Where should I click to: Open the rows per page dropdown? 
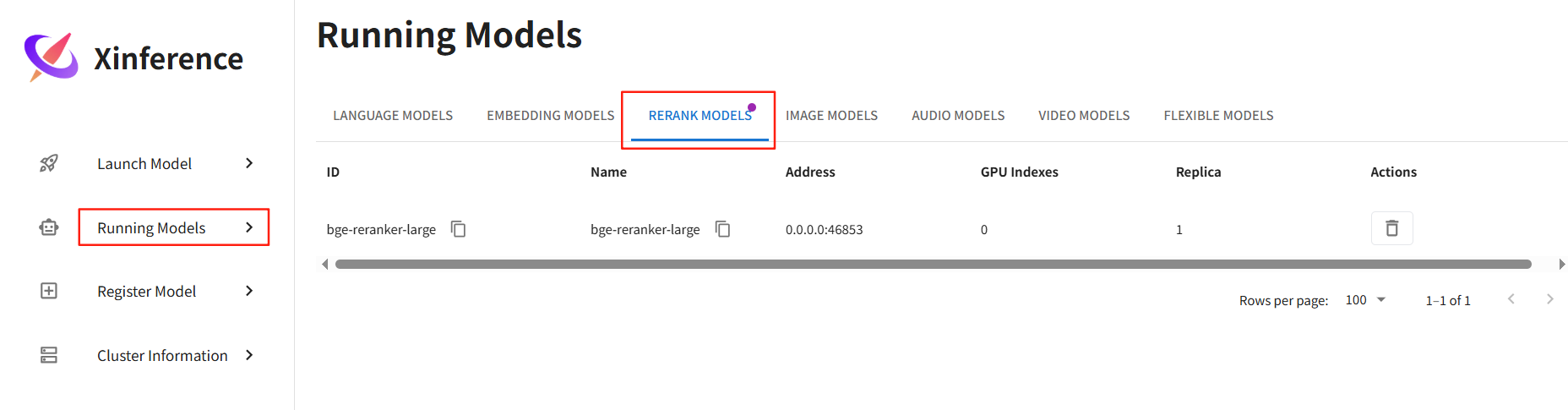[x=1365, y=300]
